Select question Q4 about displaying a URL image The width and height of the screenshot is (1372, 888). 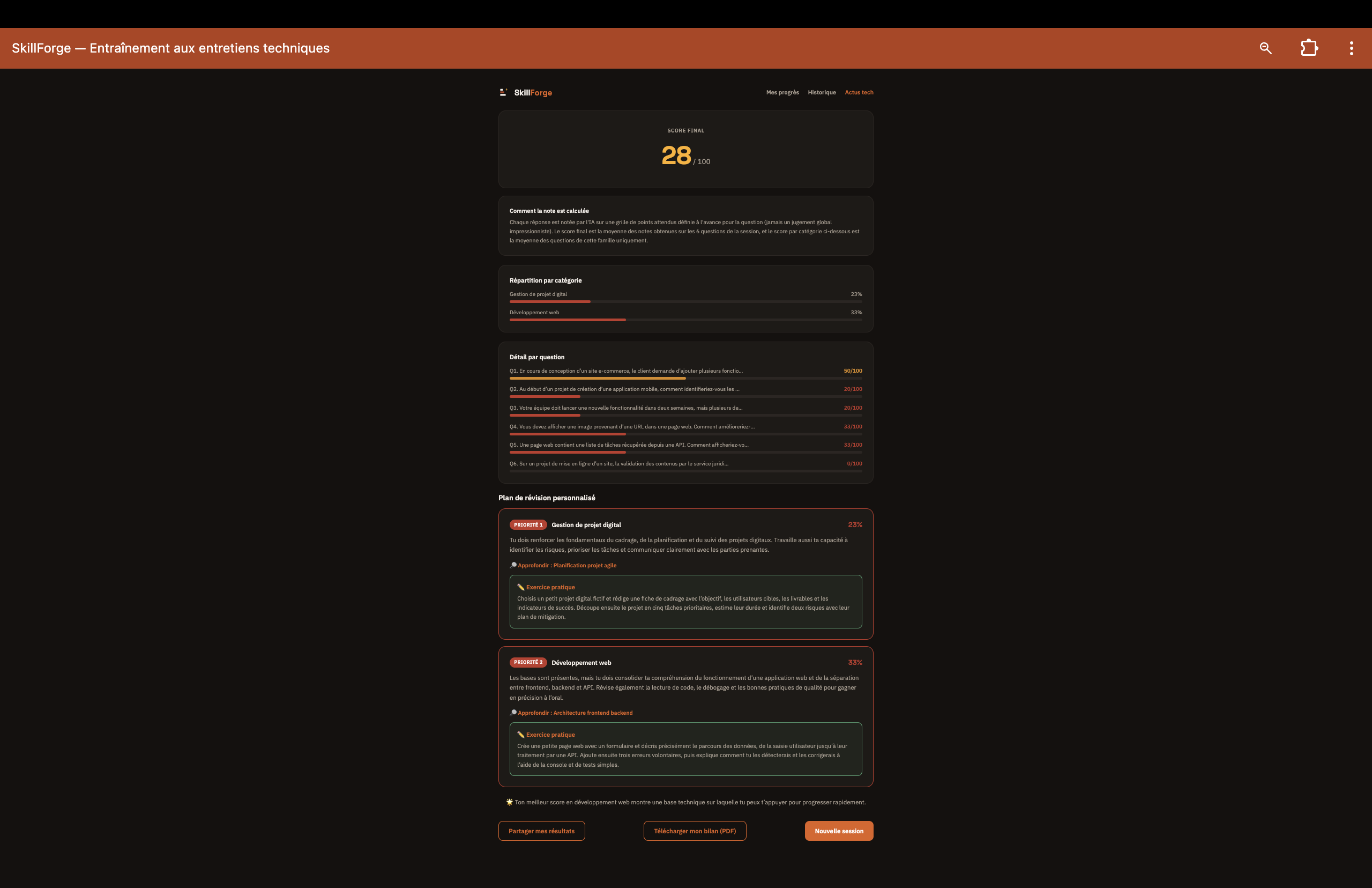(x=631, y=427)
